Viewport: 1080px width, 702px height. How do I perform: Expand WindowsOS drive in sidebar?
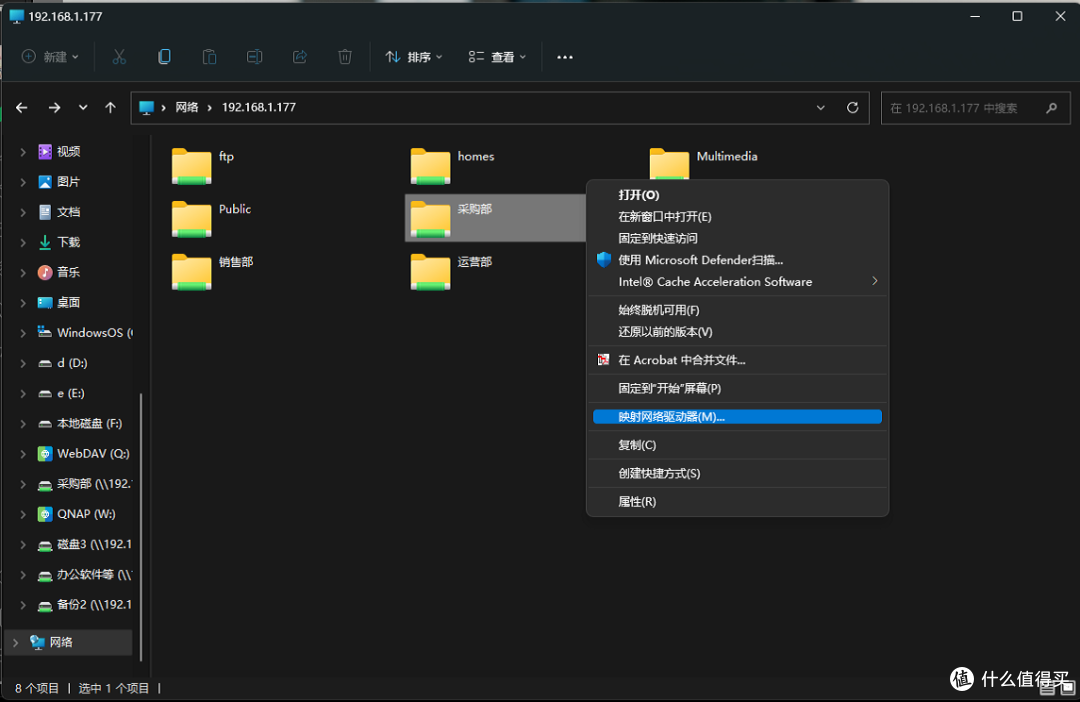23,333
